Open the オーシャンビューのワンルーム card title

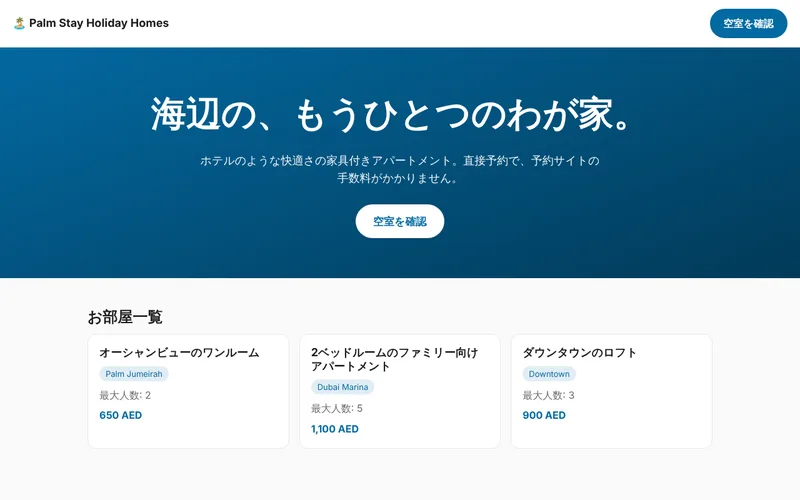point(180,353)
